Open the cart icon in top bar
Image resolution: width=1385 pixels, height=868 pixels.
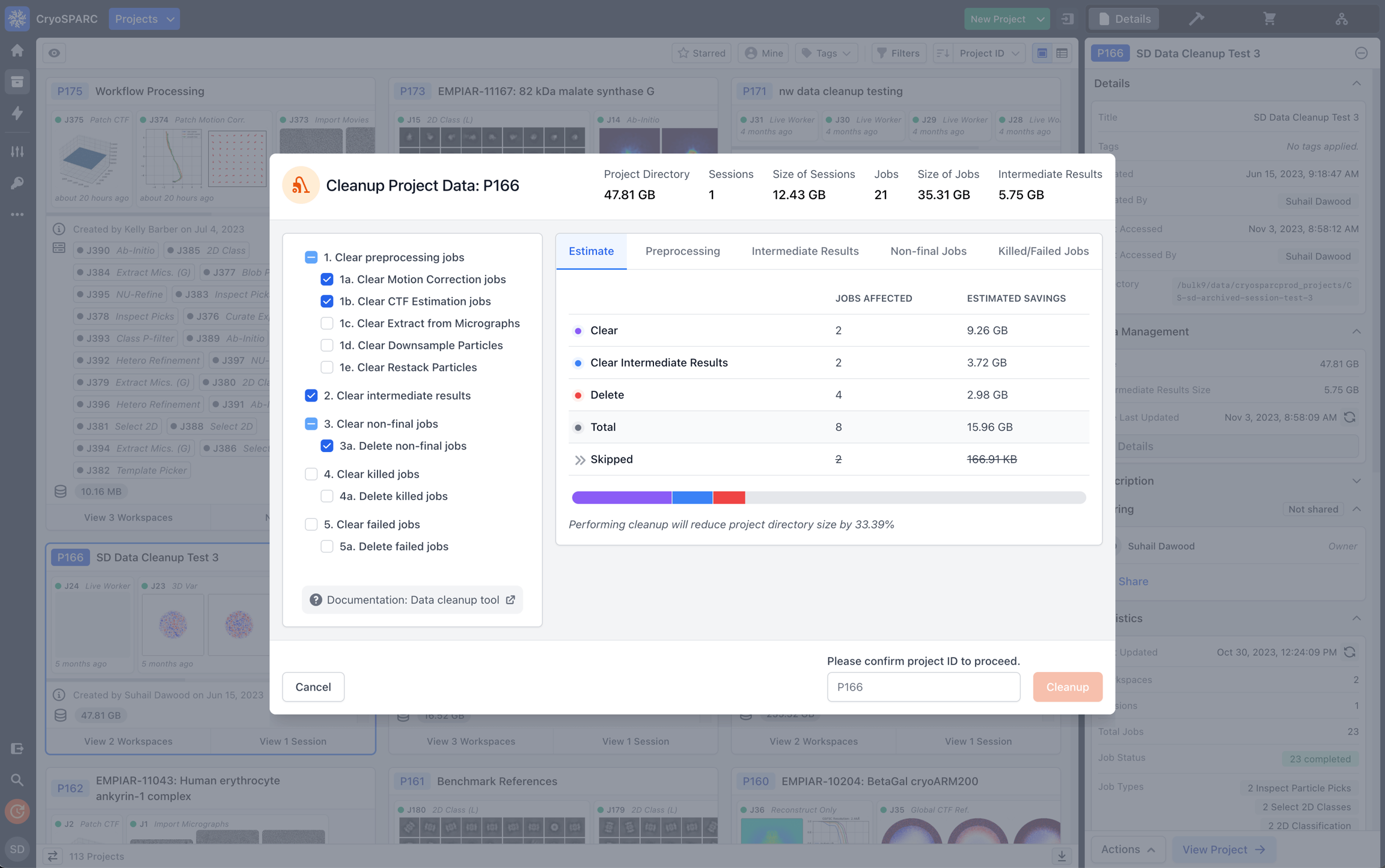tap(1269, 19)
